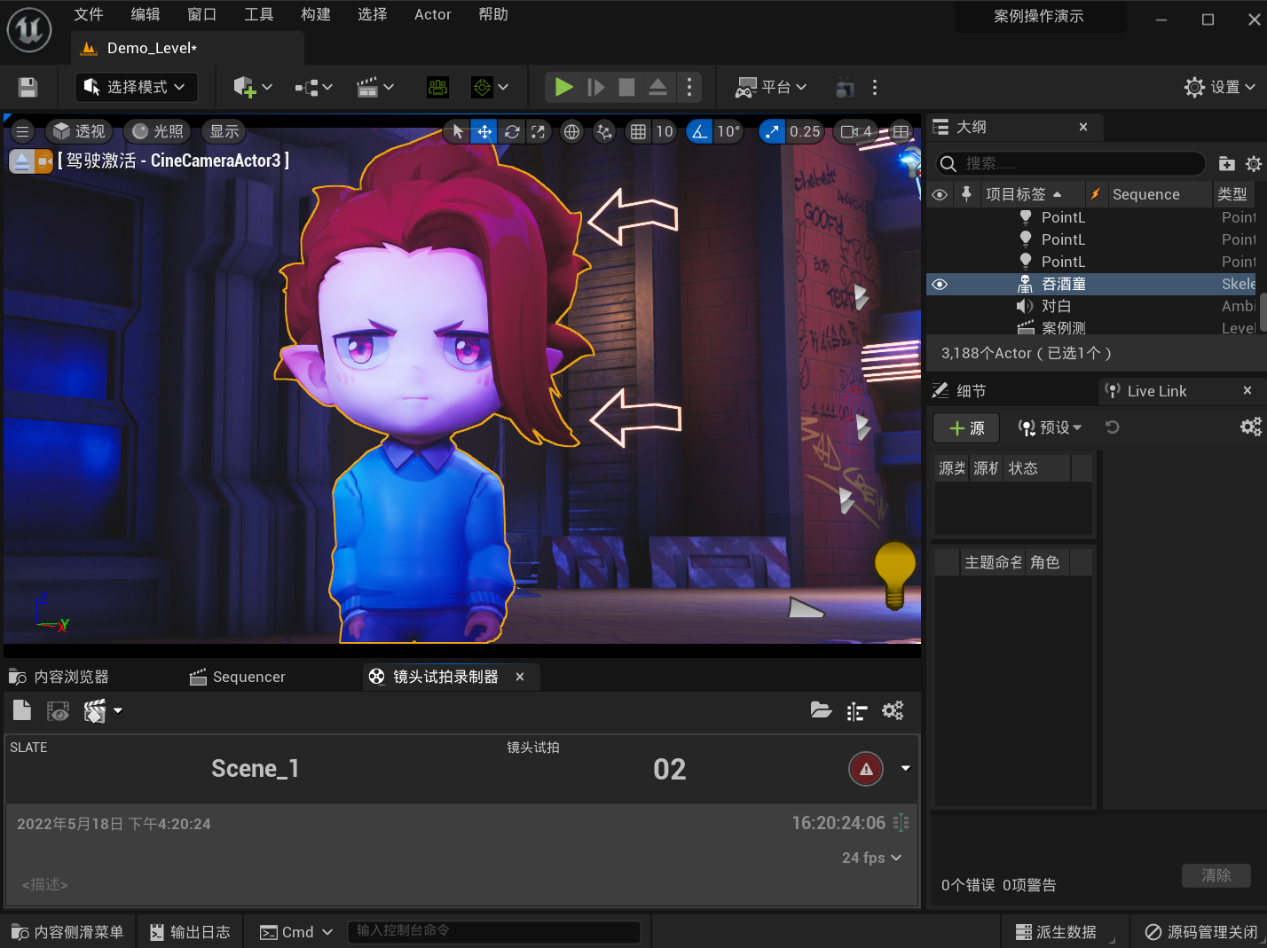Toggle scale snapping icon

pos(772,131)
